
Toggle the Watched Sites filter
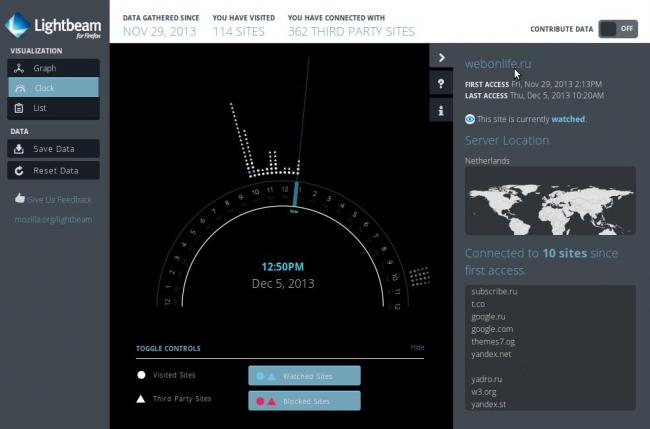[304, 376]
